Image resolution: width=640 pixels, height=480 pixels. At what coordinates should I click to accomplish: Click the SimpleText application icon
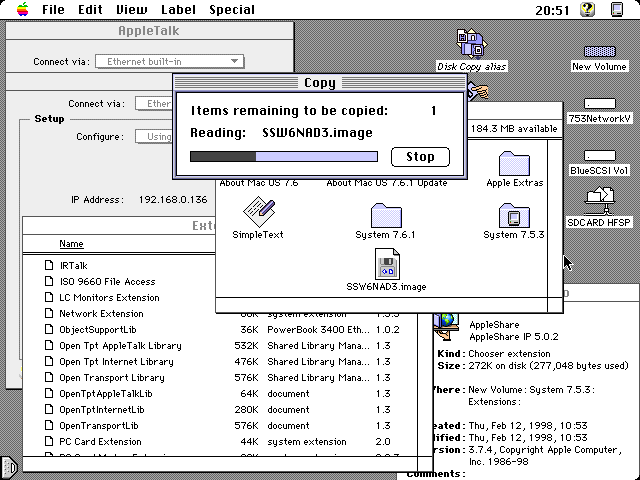(258, 213)
